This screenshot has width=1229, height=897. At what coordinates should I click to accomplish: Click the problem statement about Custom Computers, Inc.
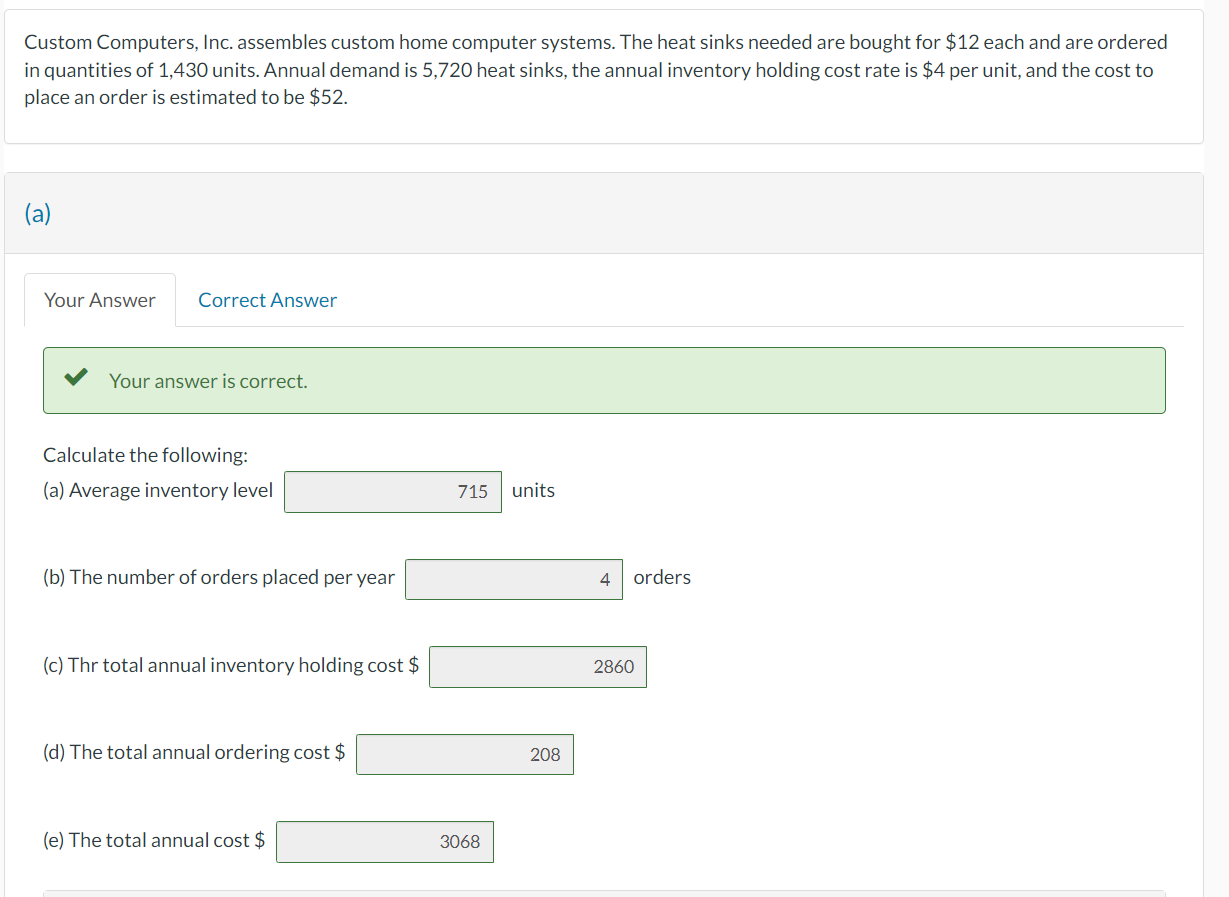[596, 71]
